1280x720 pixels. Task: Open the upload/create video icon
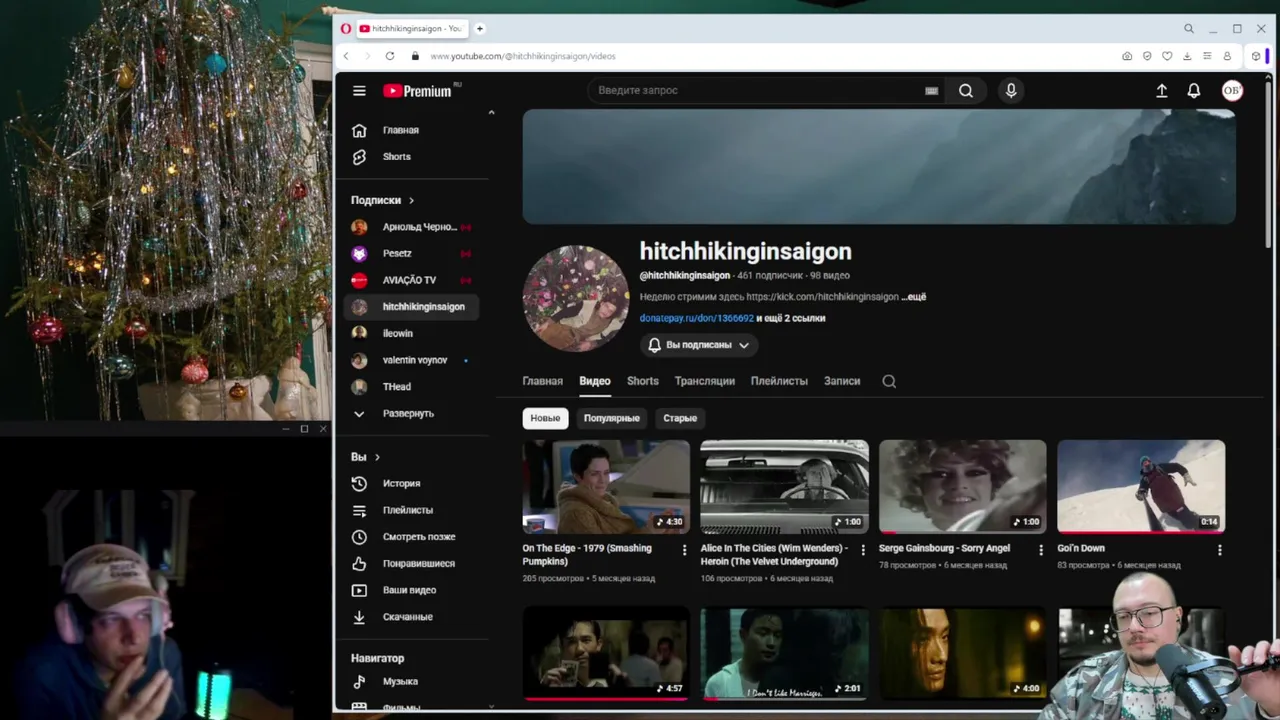(1161, 91)
